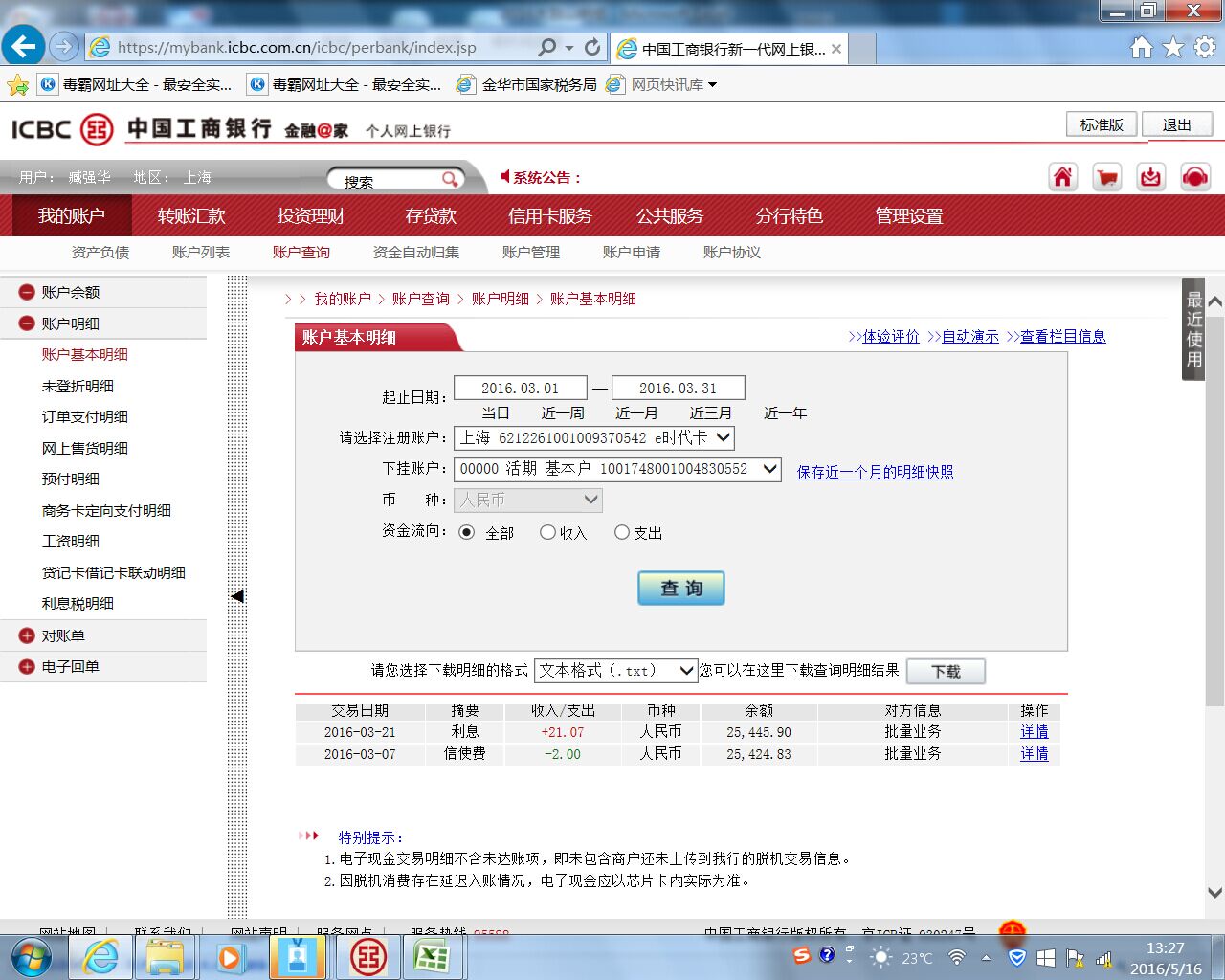
Task: Open the address bar search dropdown arrow
Action: point(569,47)
